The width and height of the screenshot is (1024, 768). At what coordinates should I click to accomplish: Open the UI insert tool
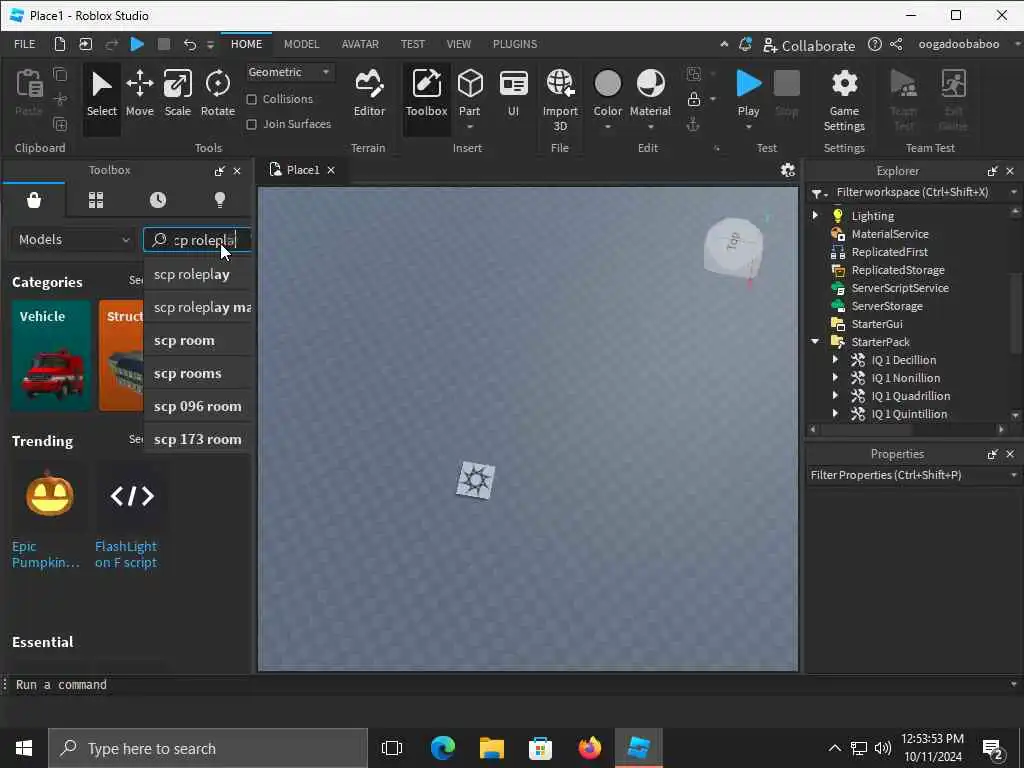click(x=513, y=94)
